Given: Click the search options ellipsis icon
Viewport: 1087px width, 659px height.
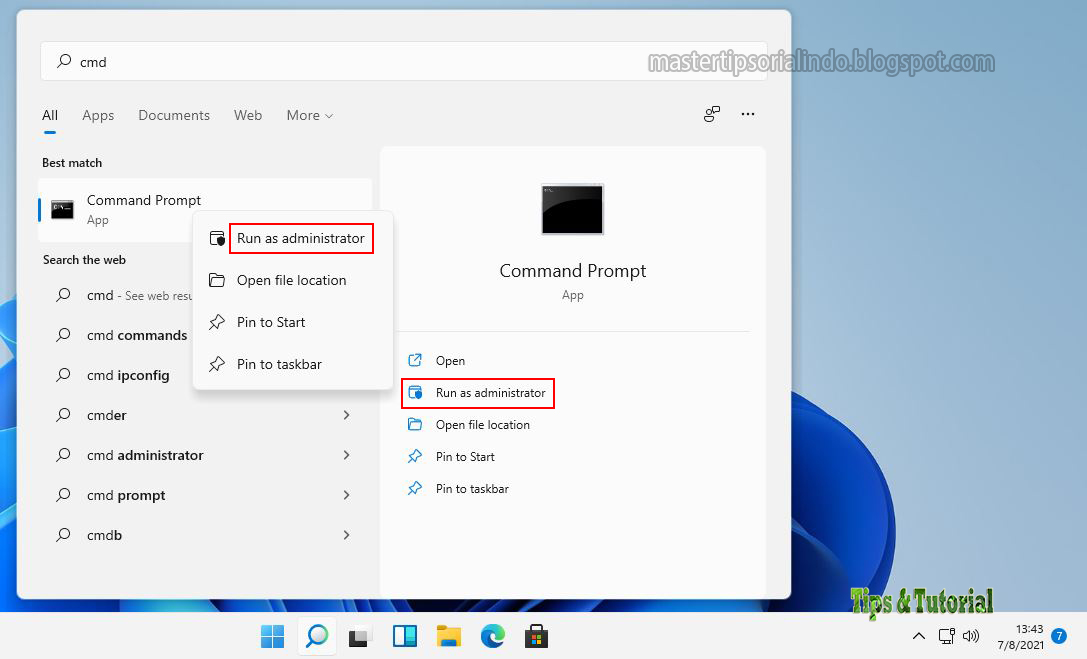Looking at the screenshot, I should [x=748, y=114].
